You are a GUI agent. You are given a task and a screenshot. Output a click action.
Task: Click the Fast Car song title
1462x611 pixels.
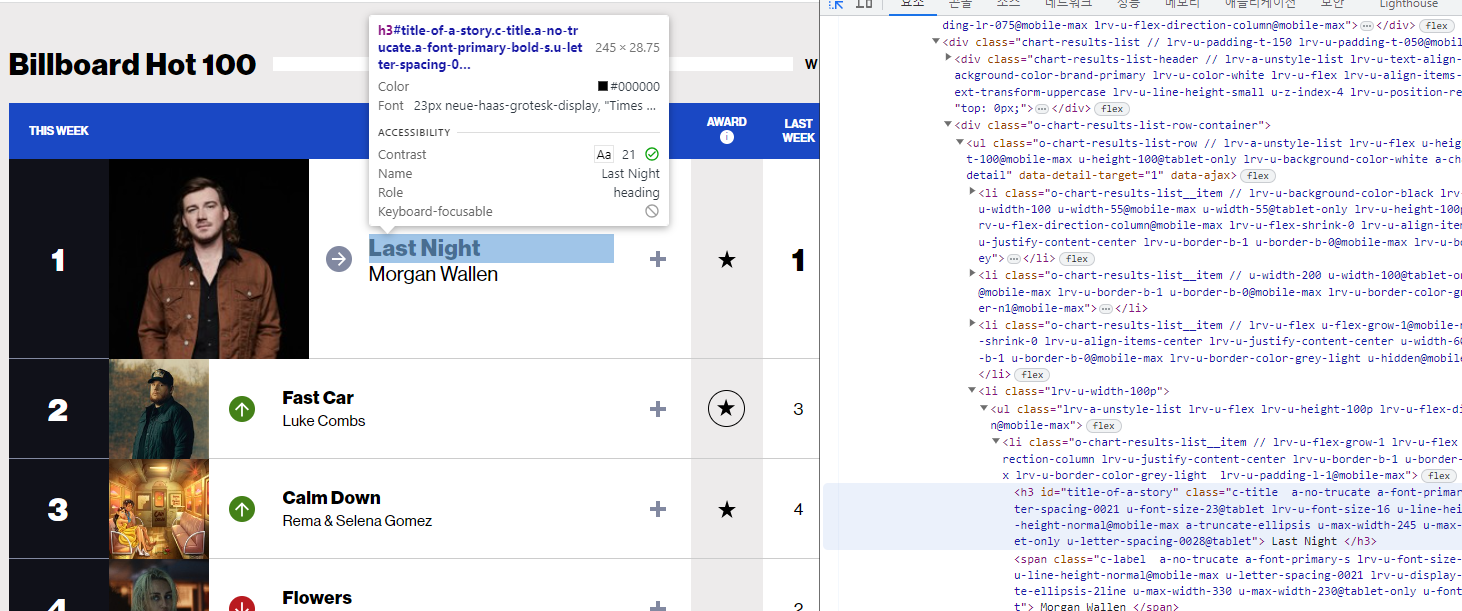click(x=318, y=398)
